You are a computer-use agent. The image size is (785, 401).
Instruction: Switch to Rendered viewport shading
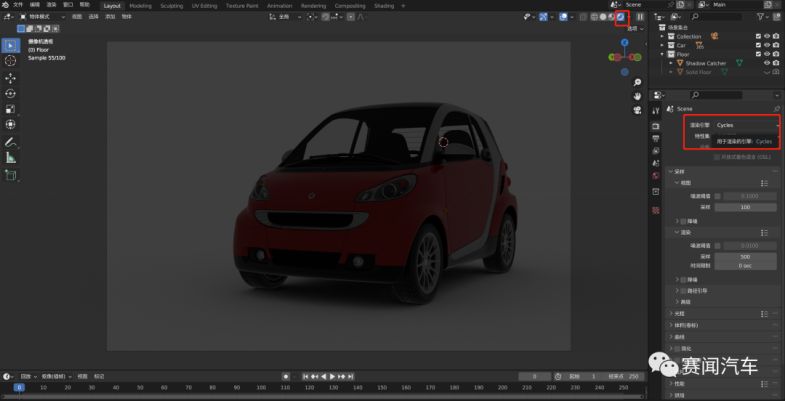pyautogui.click(x=620, y=17)
